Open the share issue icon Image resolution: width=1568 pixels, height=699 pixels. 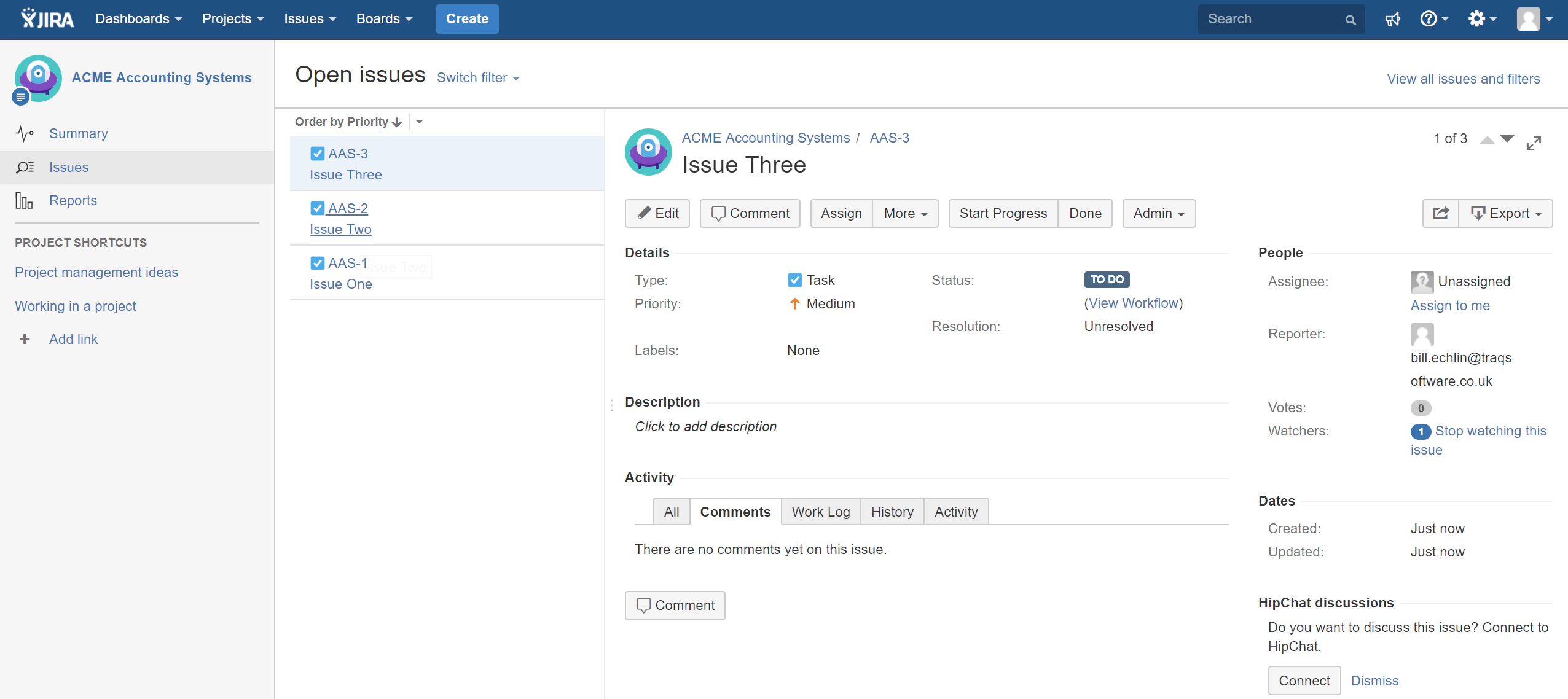point(1440,213)
